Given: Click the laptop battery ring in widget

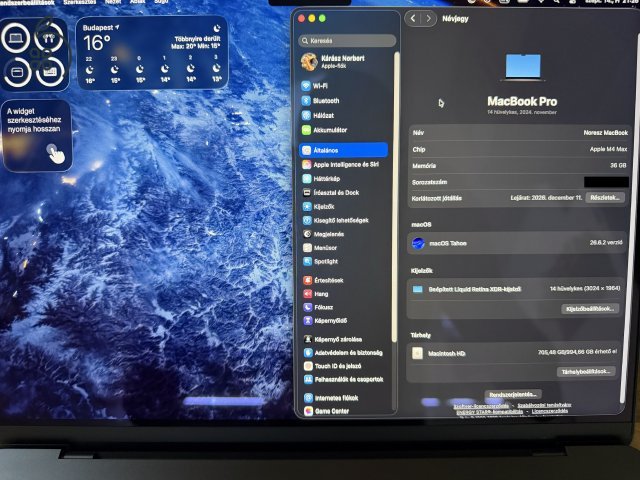Looking at the screenshot, I should click(16, 38).
